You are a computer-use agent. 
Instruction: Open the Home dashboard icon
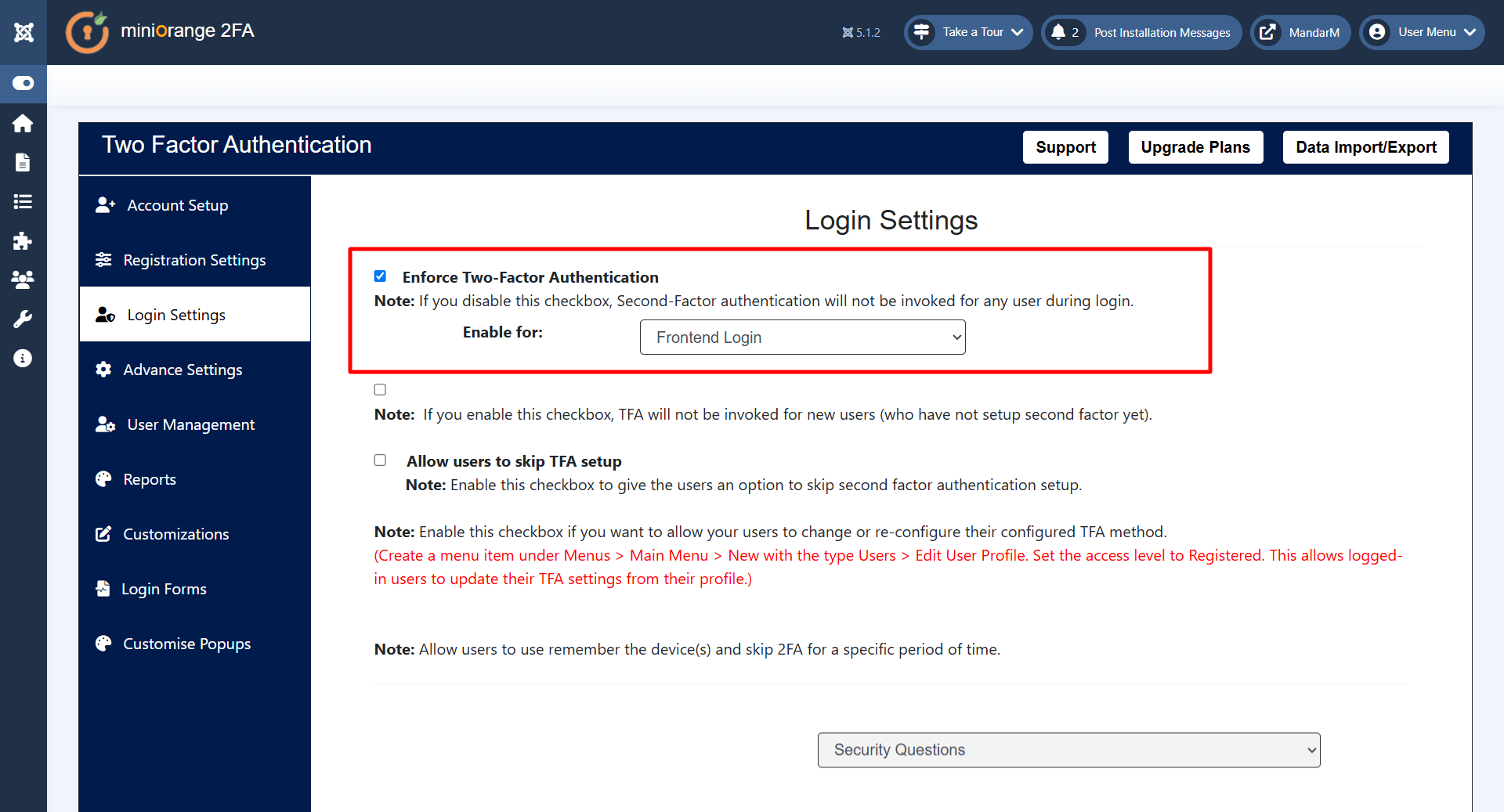23,123
